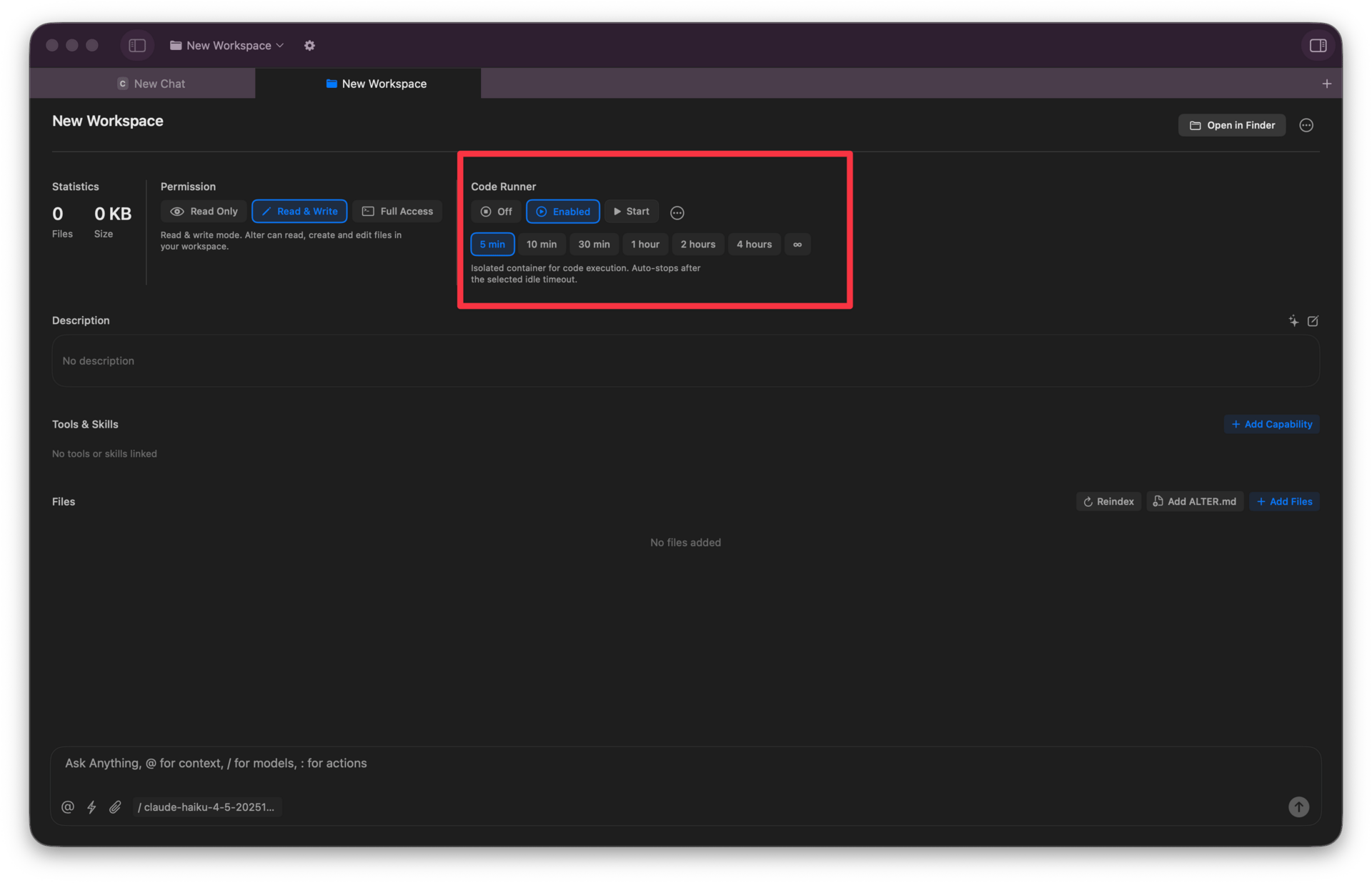
Task: Open the settings gear icon
Action: click(309, 46)
